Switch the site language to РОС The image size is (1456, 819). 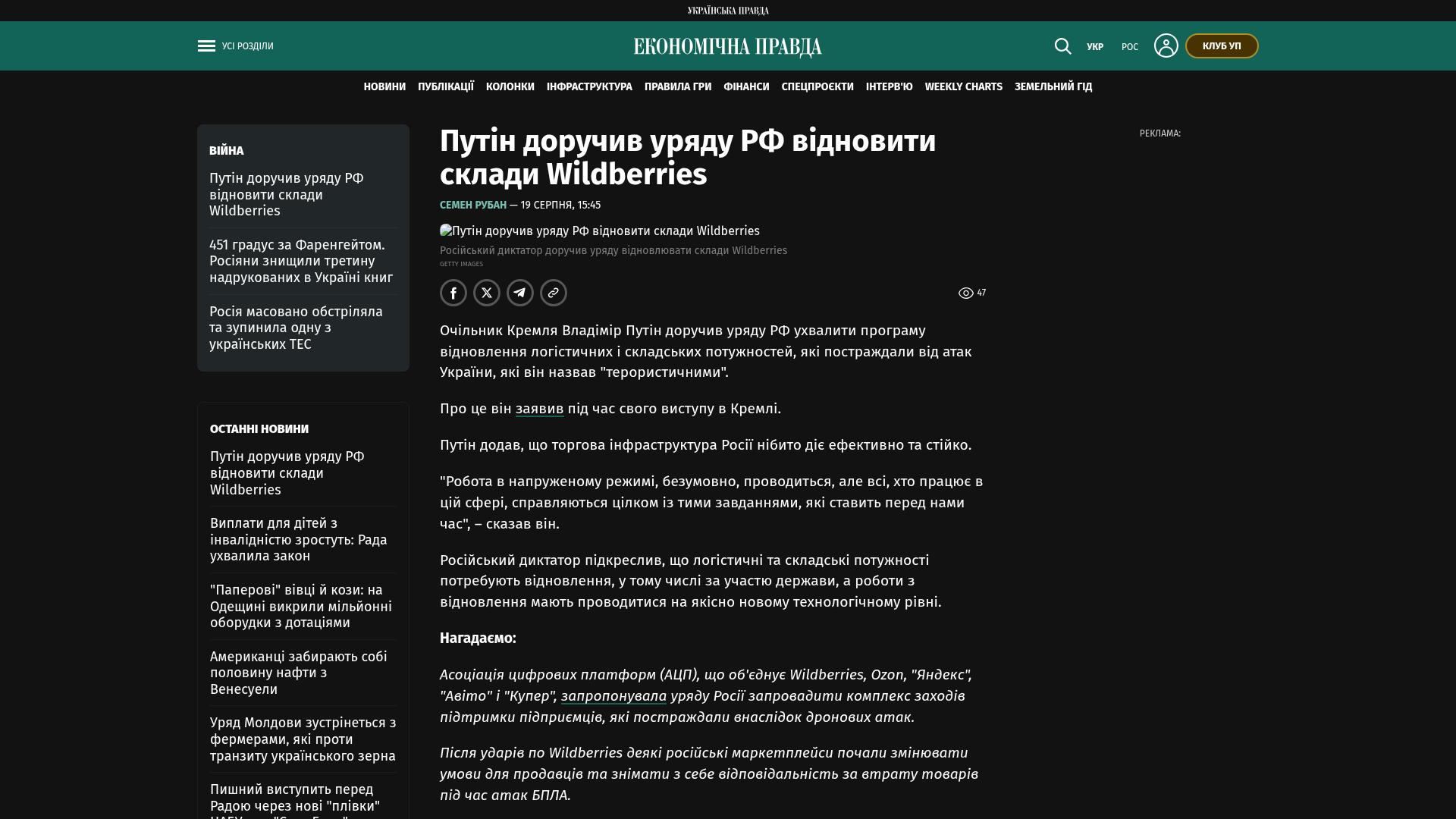pos(1130,47)
